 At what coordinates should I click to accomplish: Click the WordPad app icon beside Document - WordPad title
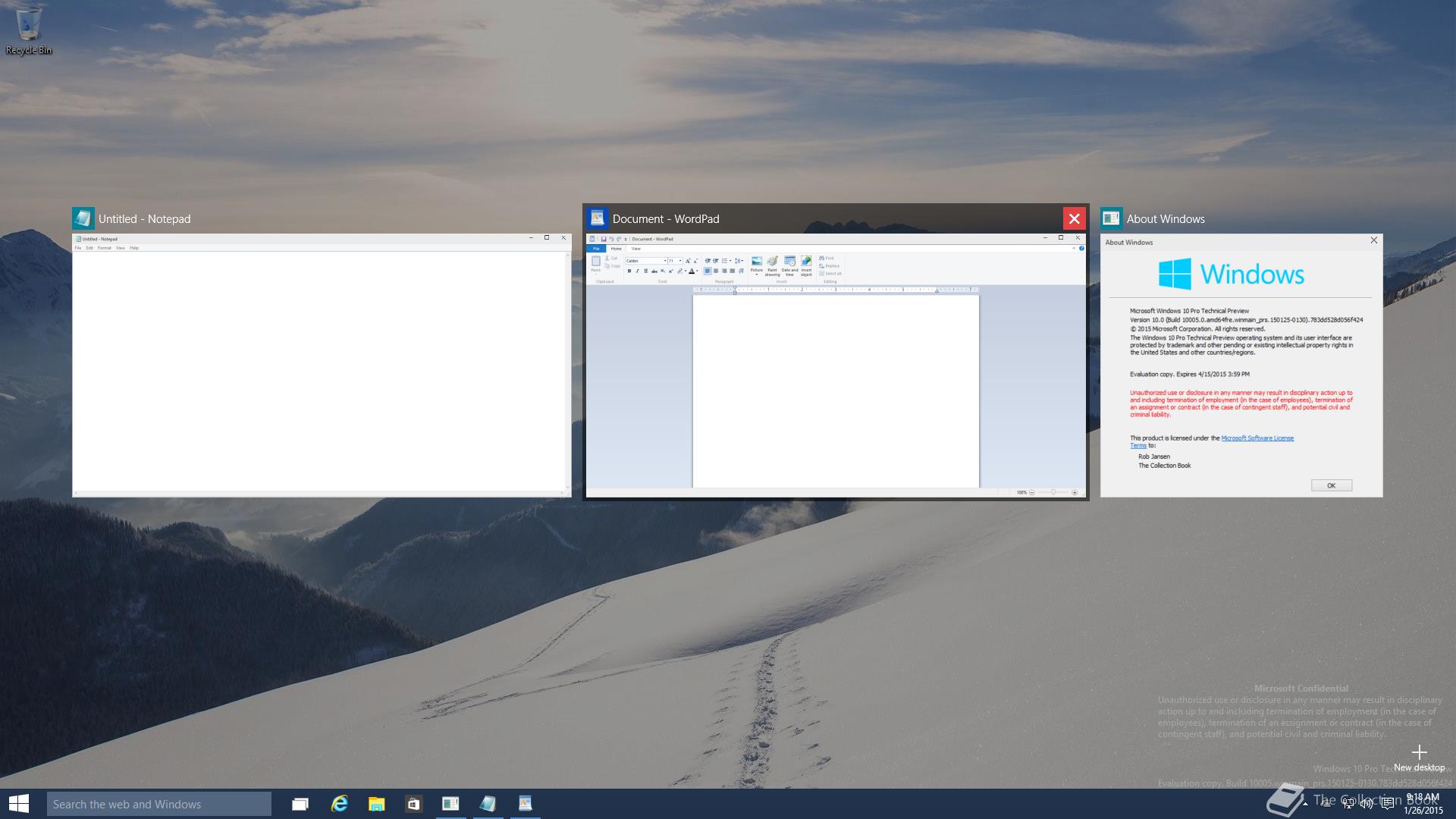598,218
